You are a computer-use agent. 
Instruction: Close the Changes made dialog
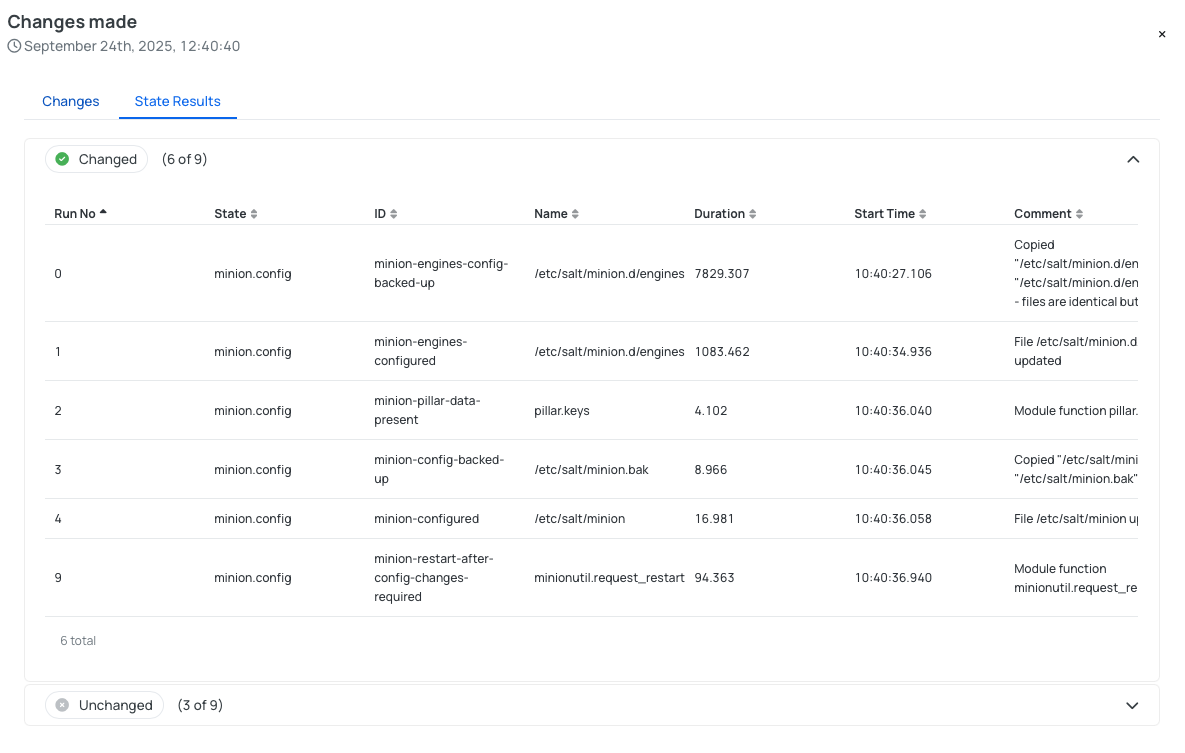click(x=1162, y=34)
